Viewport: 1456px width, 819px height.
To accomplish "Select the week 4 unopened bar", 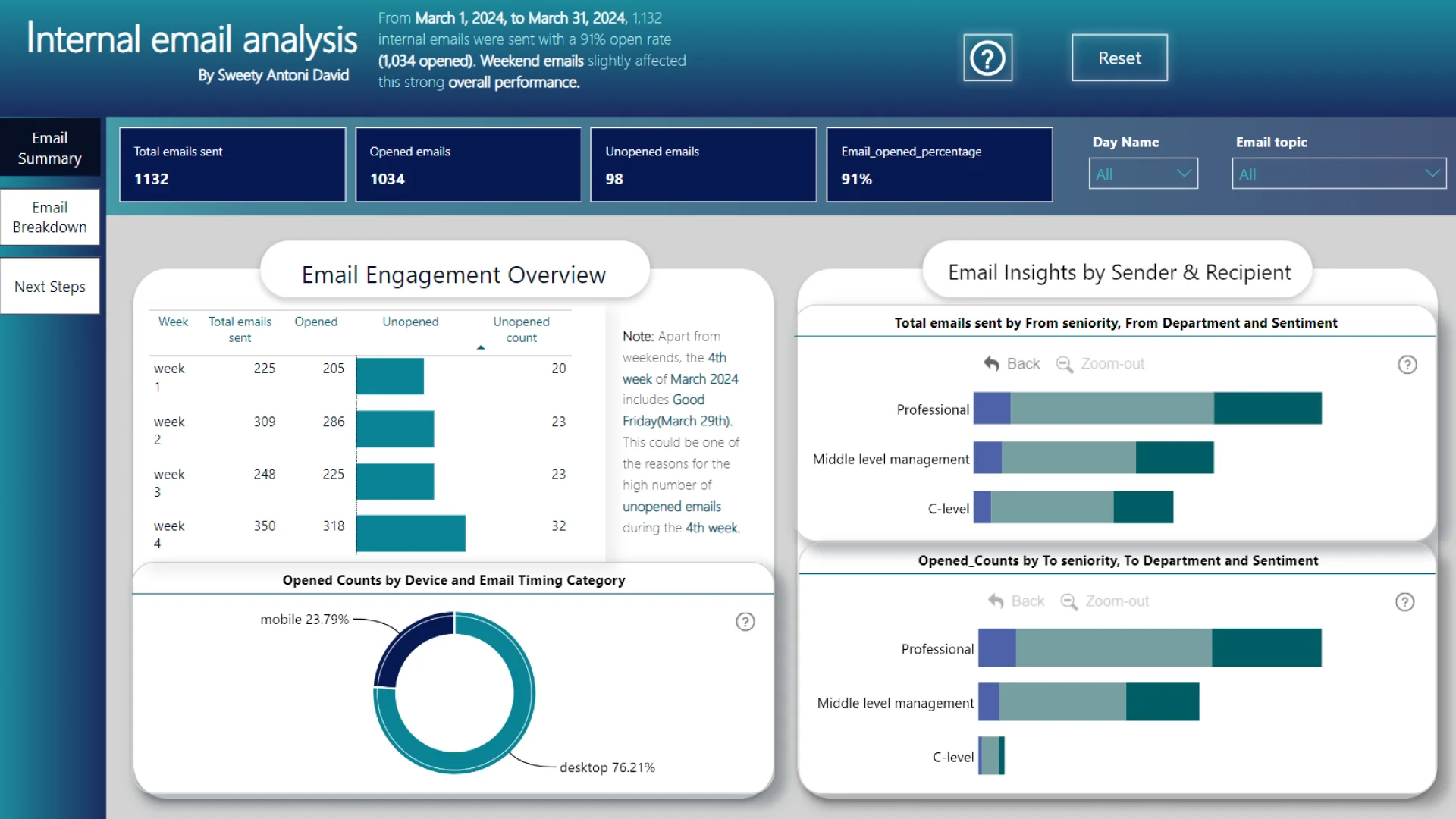I will [411, 533].
